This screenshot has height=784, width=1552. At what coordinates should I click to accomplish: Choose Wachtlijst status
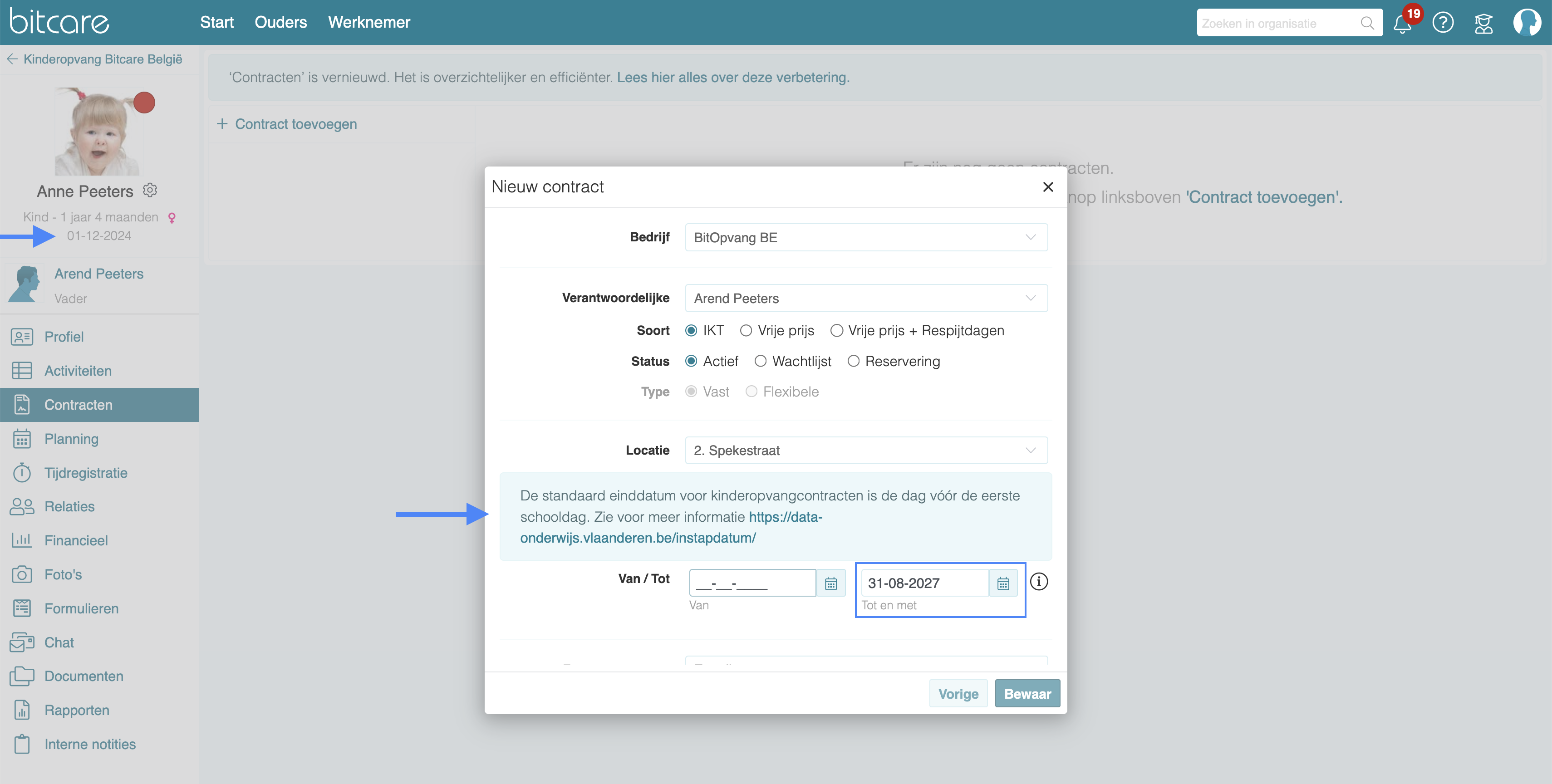(760, 361)
